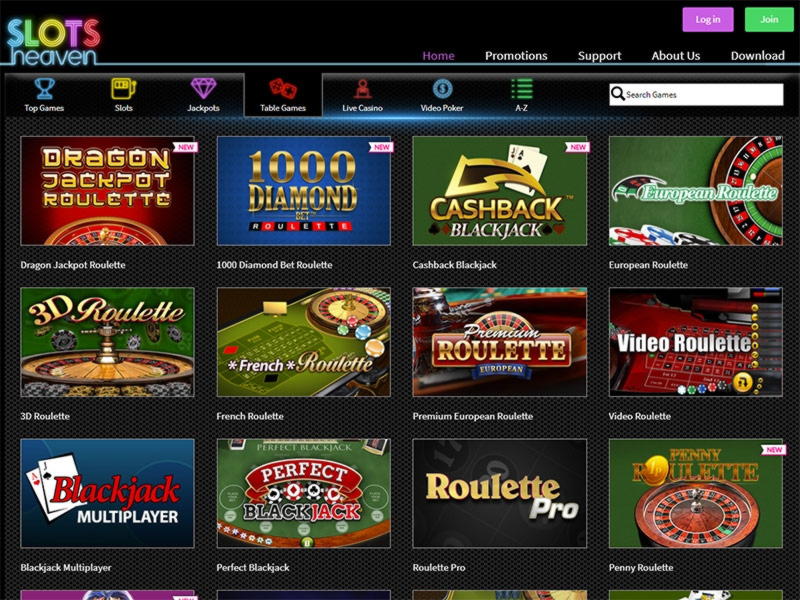Click the Video Roulette caption text
This screenshot has width=800, height=600.
coord(640,416)
